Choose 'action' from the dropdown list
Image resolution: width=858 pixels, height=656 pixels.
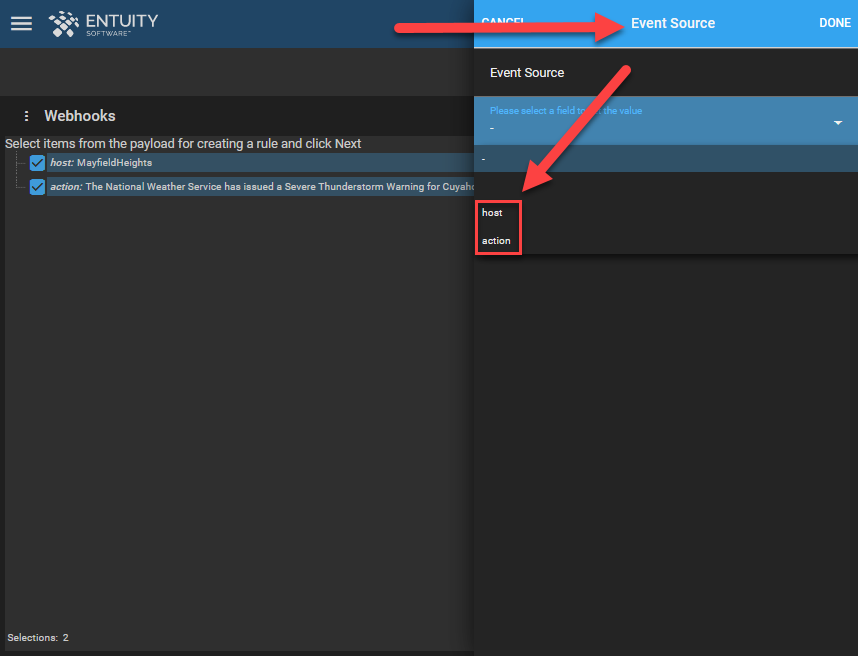[496, 241]
